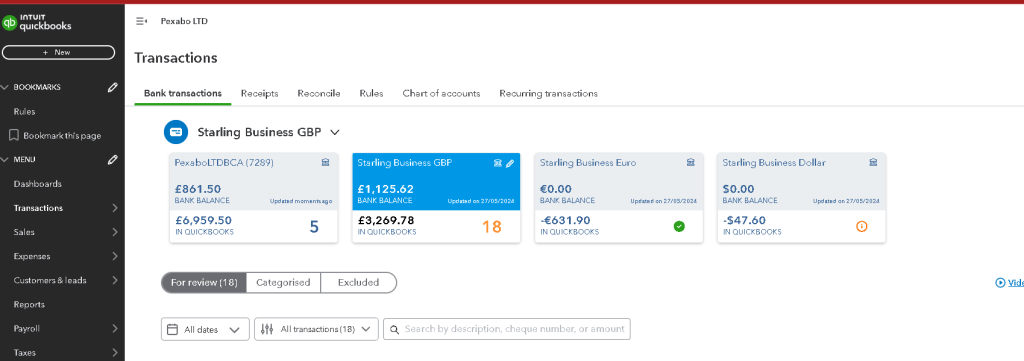Click bank icon on Starling Business Dollar card
1024x361 pixels.
873,163
